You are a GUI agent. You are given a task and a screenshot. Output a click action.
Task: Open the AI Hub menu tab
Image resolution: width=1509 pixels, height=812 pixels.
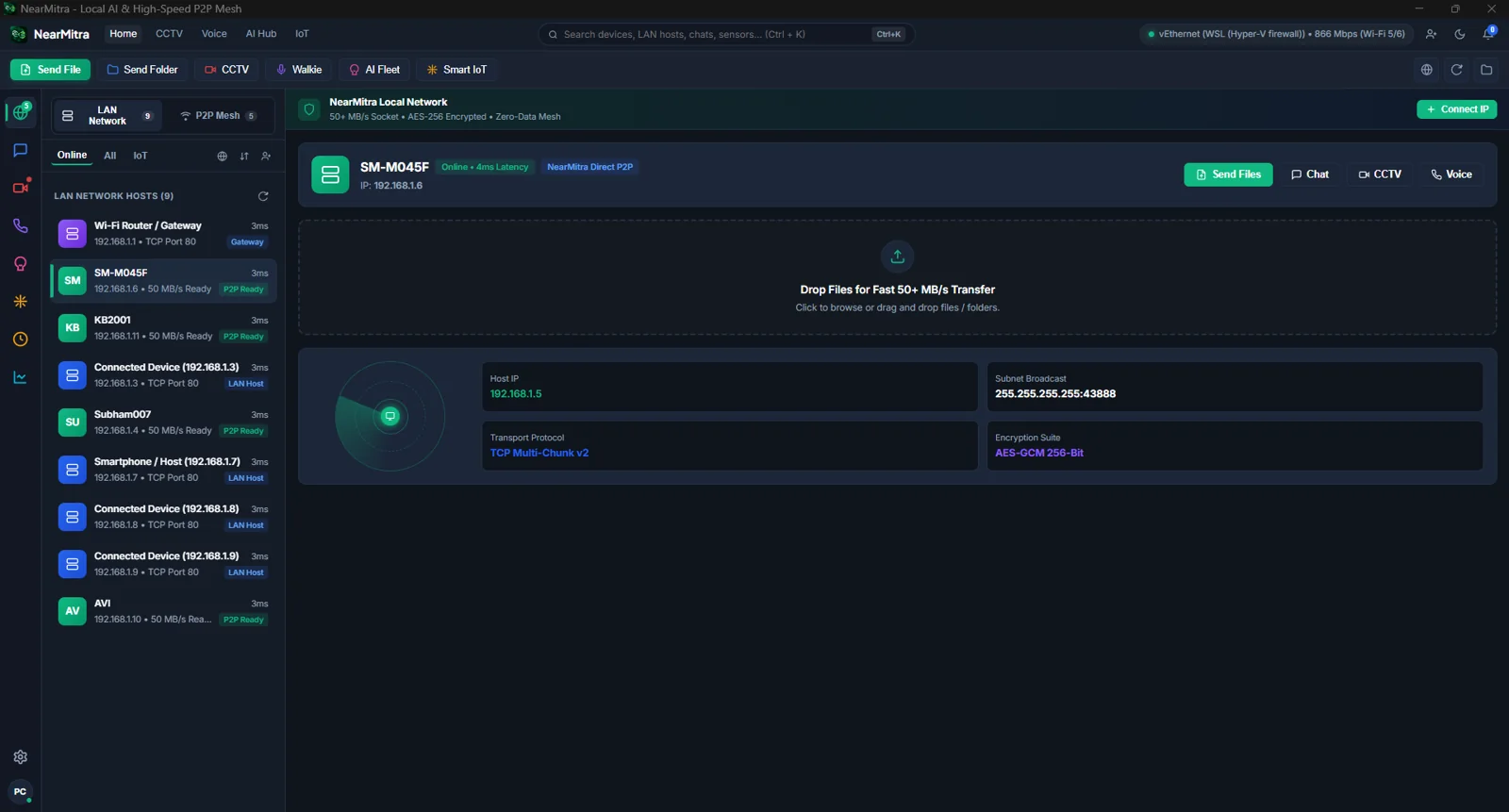point(261,34)
